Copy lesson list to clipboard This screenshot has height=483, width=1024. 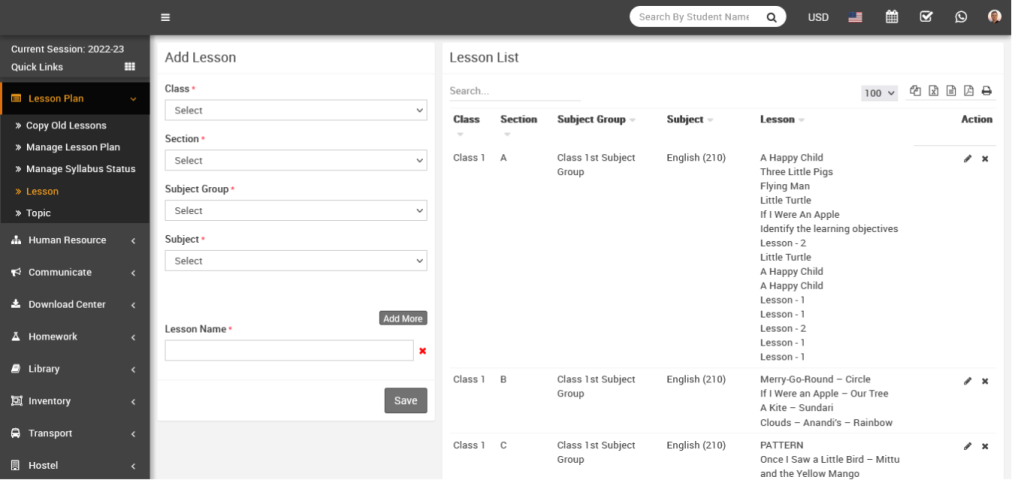(915, 91)
